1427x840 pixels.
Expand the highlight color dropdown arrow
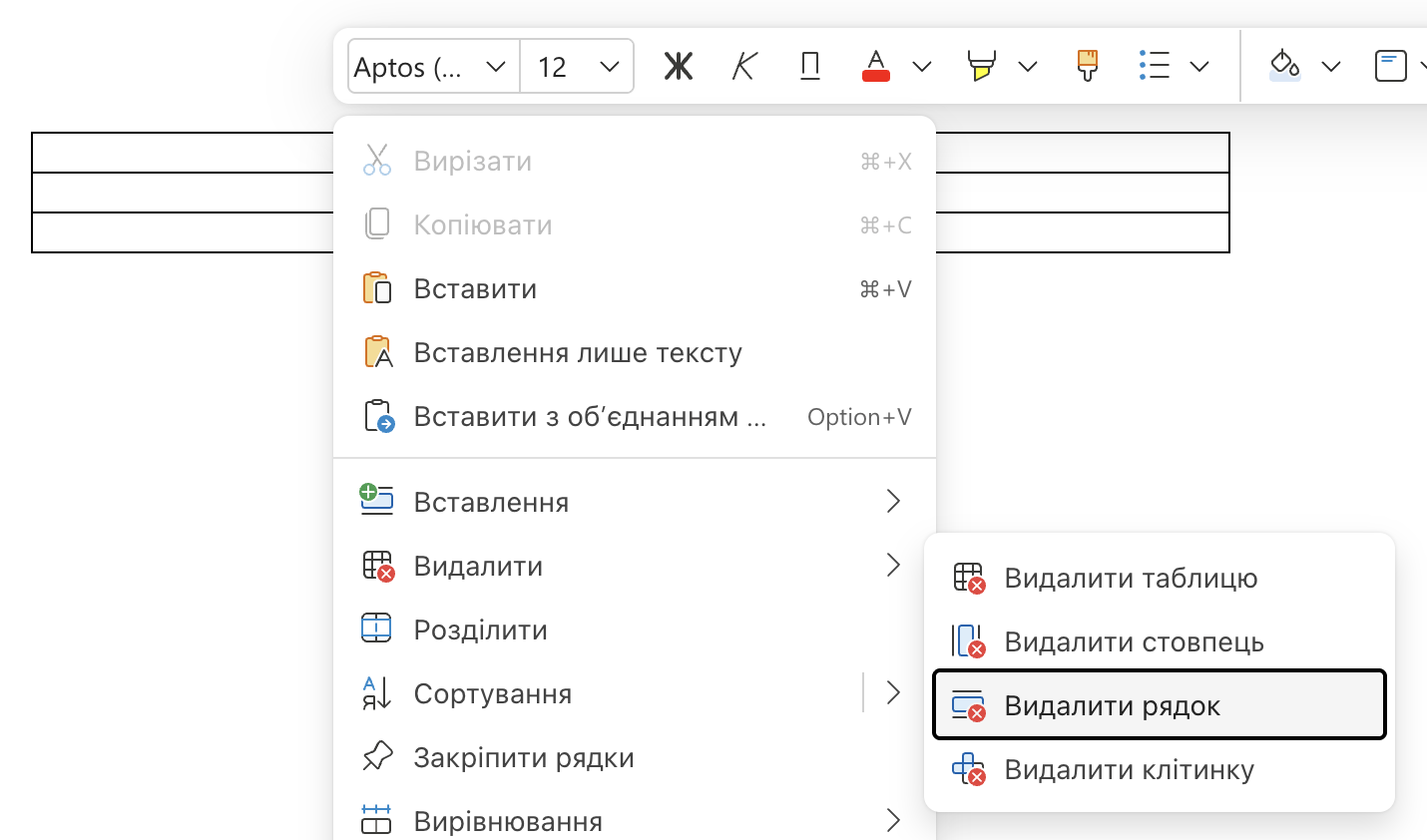pyautogui.click(x=1028, y=67)
